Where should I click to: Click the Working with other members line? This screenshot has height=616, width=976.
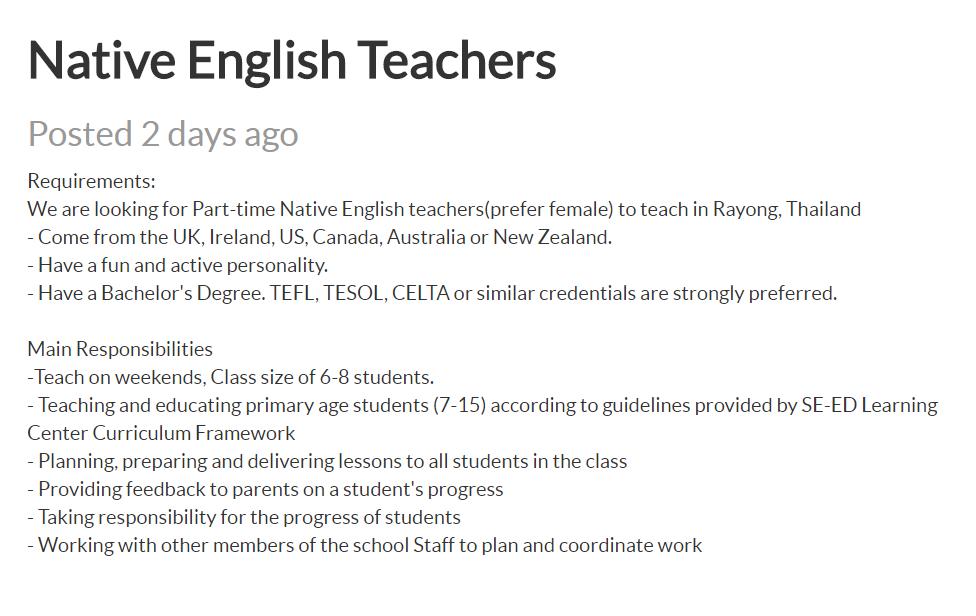coord(365,545)
